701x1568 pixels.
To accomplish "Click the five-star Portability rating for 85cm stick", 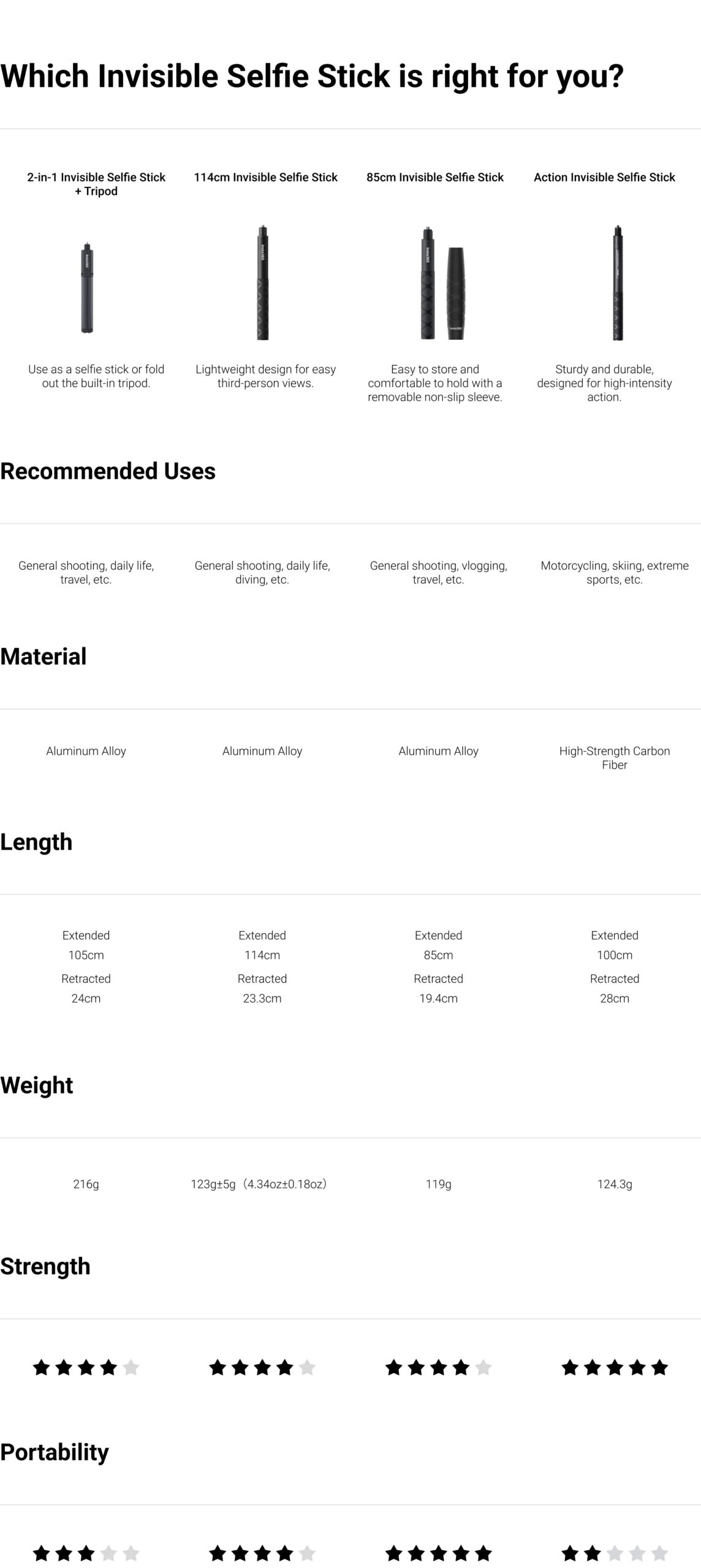I will pyautogui.click(x=438, y=1553).
